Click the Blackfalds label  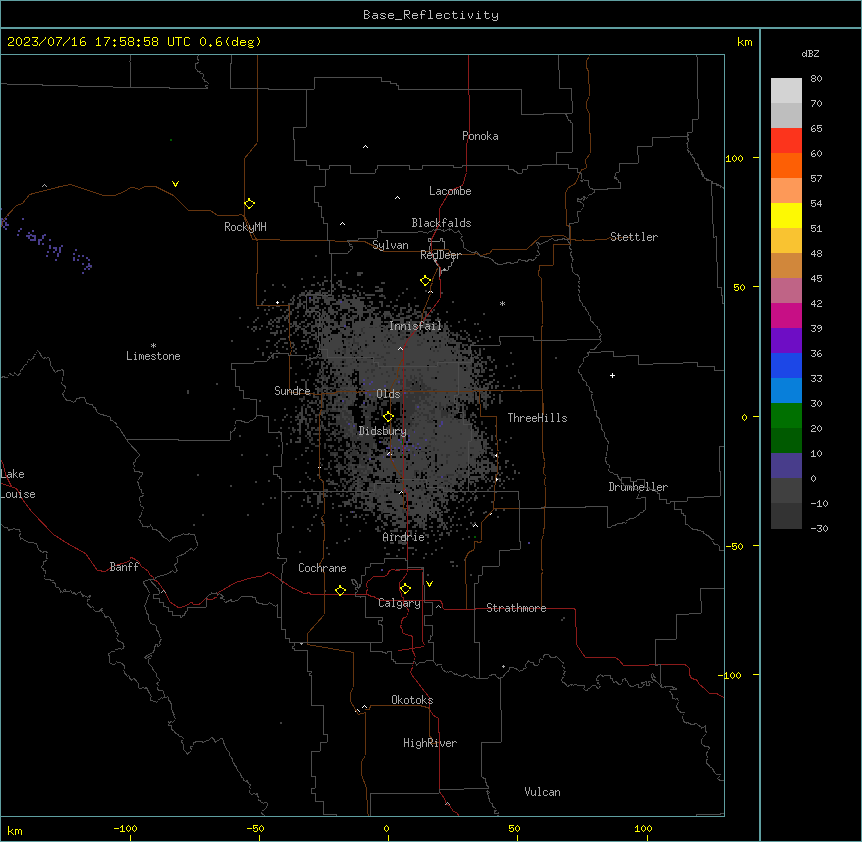click(441, 223)
